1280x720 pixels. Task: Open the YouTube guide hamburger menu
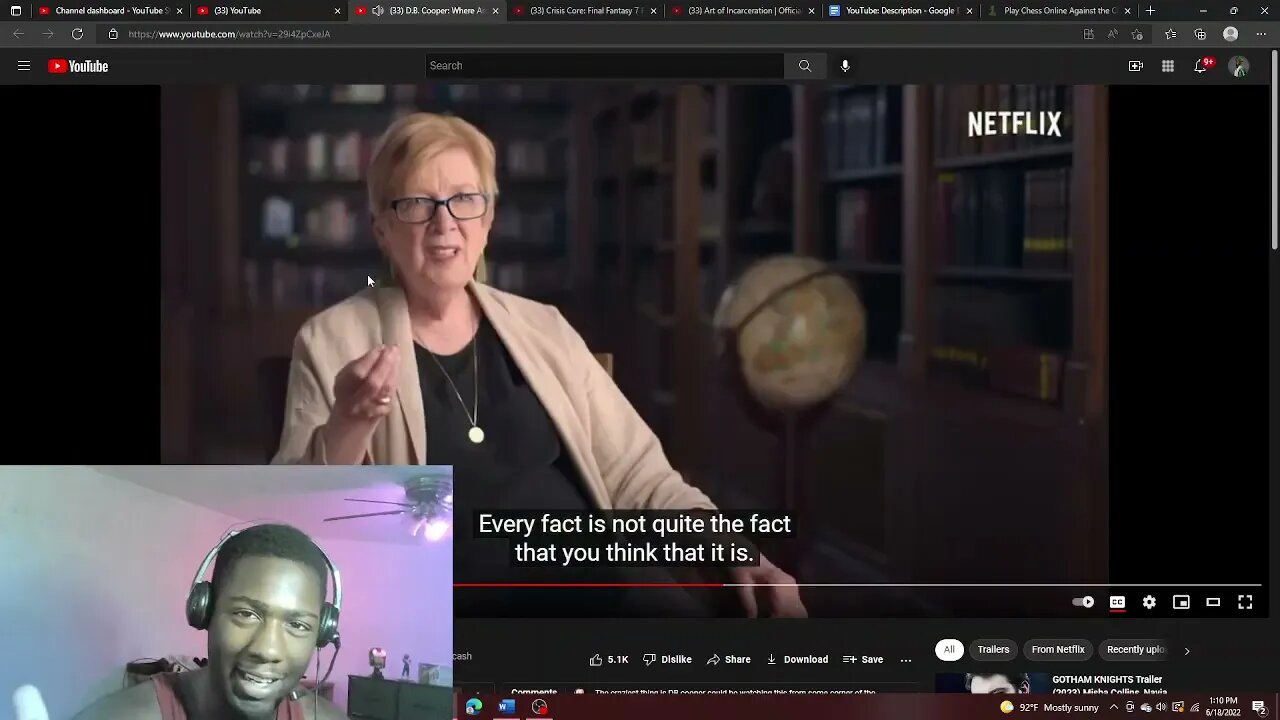24,66
